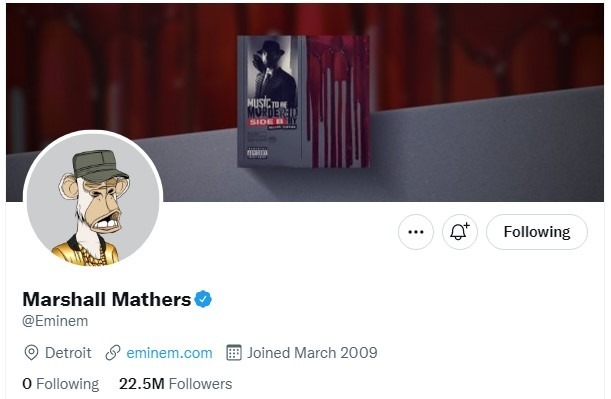Click the album cover in the banner
Viewport: 611px width, 399px height.
point(304,102)
